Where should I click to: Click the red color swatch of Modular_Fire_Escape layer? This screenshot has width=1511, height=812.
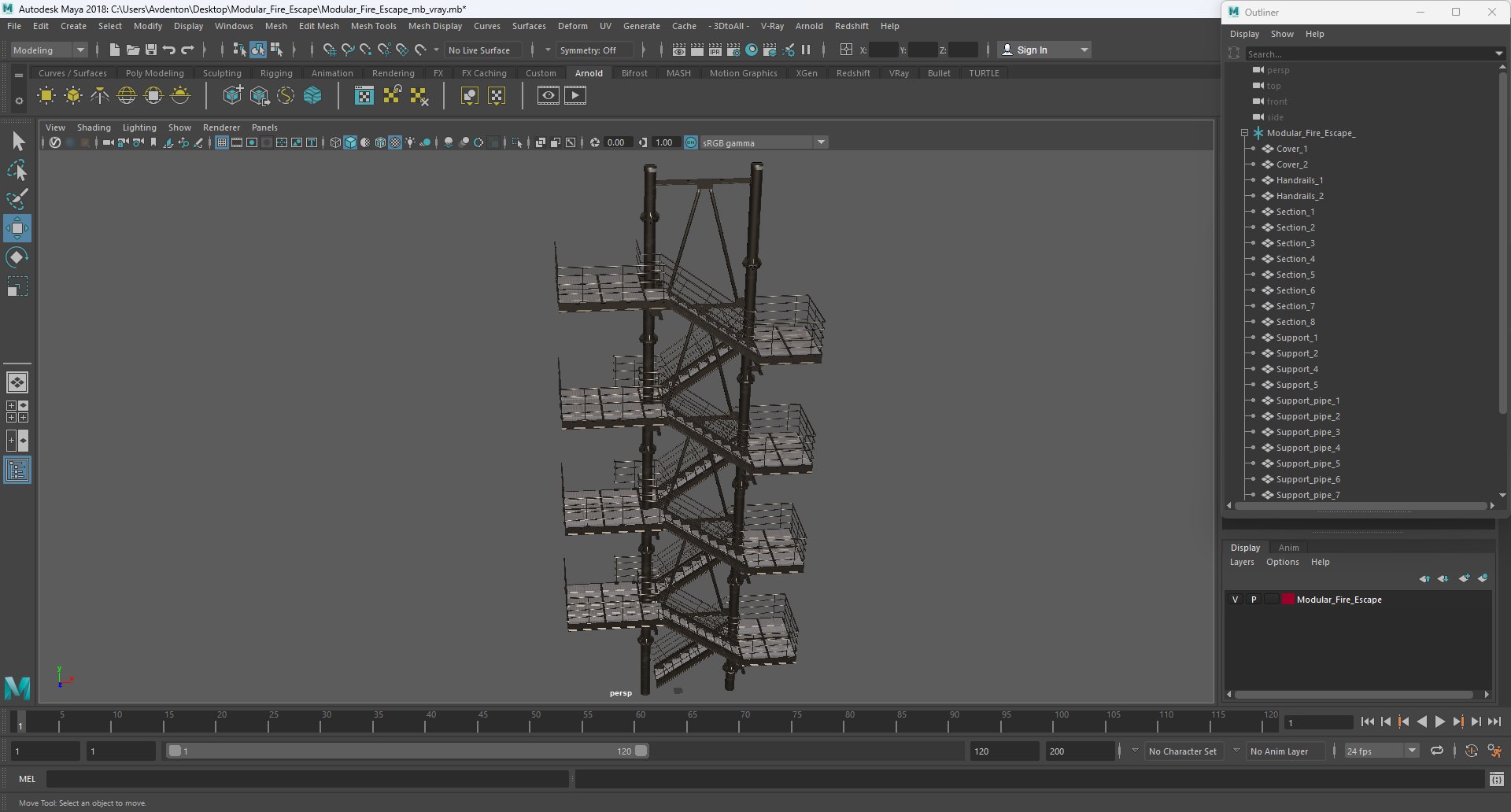coord(1288,600)
